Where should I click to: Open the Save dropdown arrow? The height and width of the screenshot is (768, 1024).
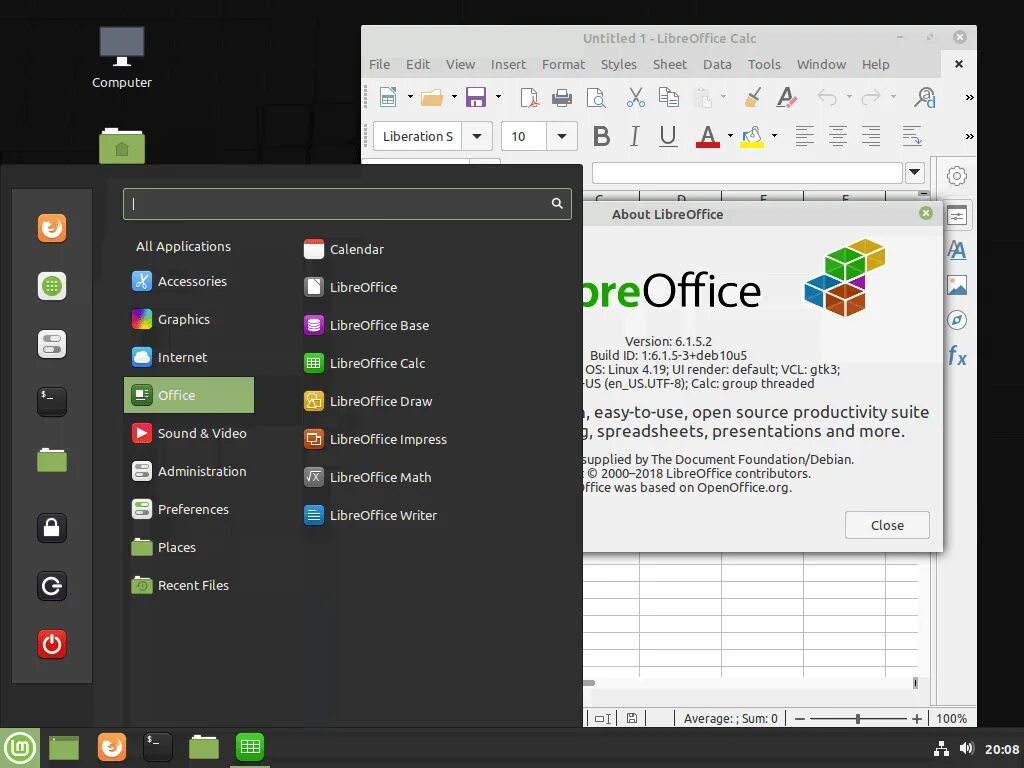pos(498,97)
